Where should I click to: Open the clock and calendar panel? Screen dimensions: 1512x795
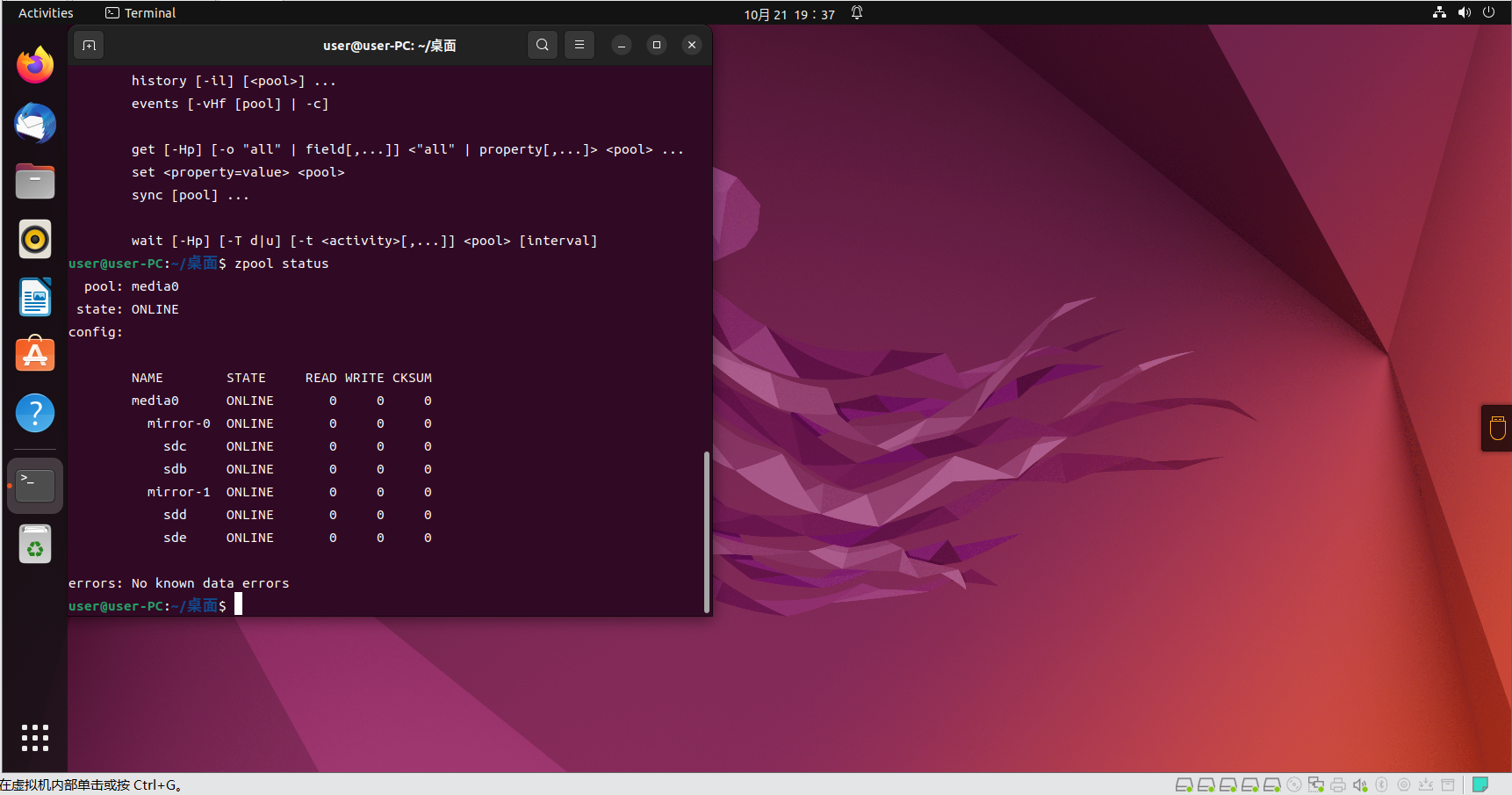[x=789, y=14]
